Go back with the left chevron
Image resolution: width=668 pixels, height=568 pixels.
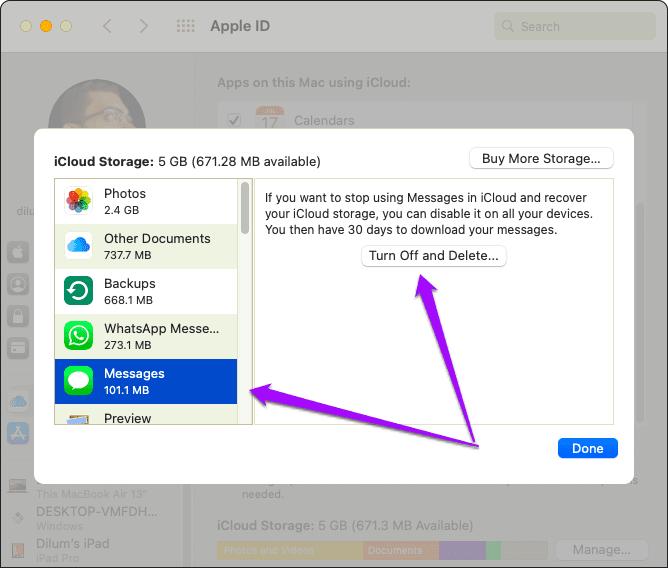pos(107,26)
